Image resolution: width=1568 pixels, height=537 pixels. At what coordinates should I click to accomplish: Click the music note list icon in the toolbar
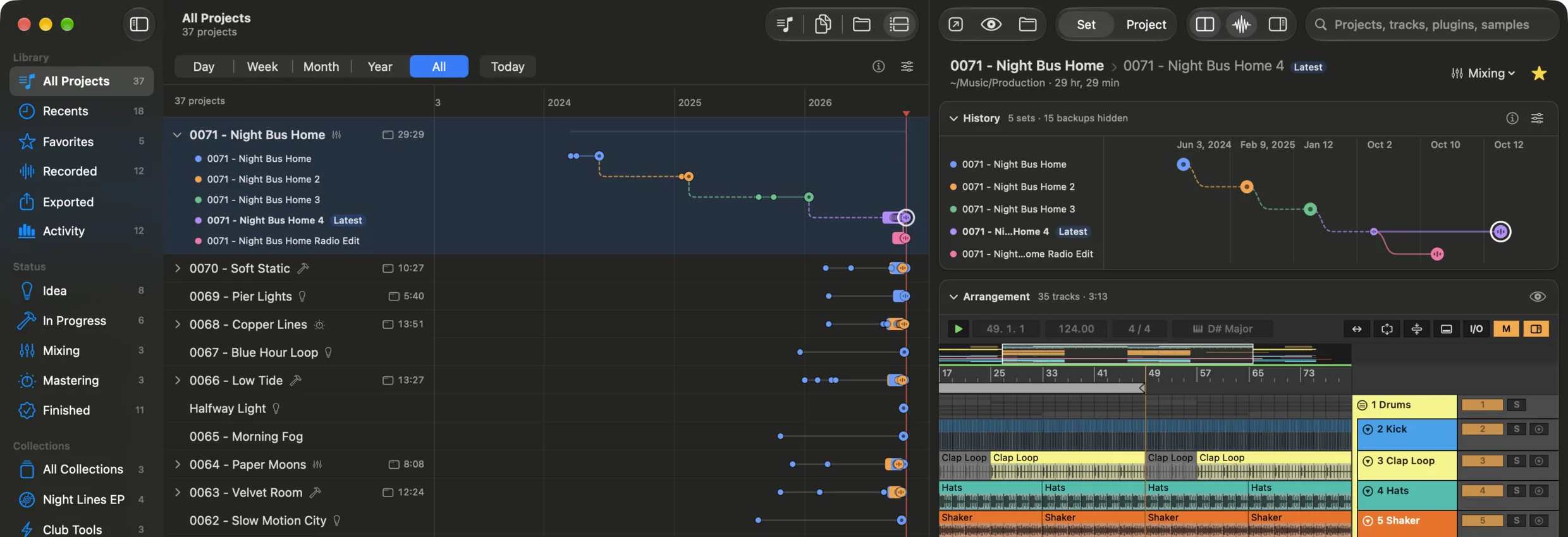785,25
